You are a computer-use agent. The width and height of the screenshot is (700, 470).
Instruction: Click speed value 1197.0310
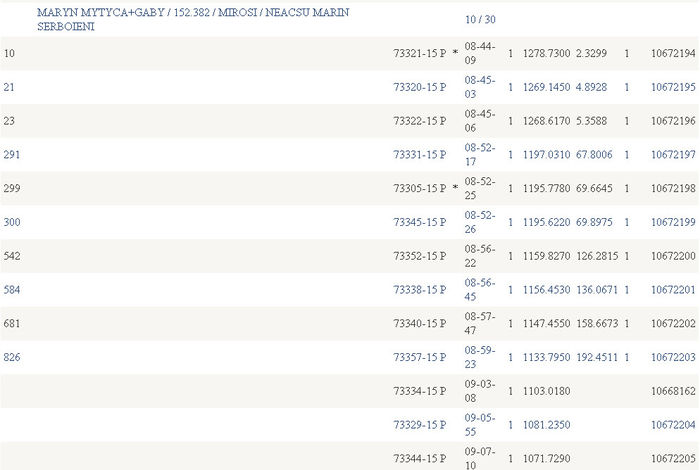(x=545, y=155)
